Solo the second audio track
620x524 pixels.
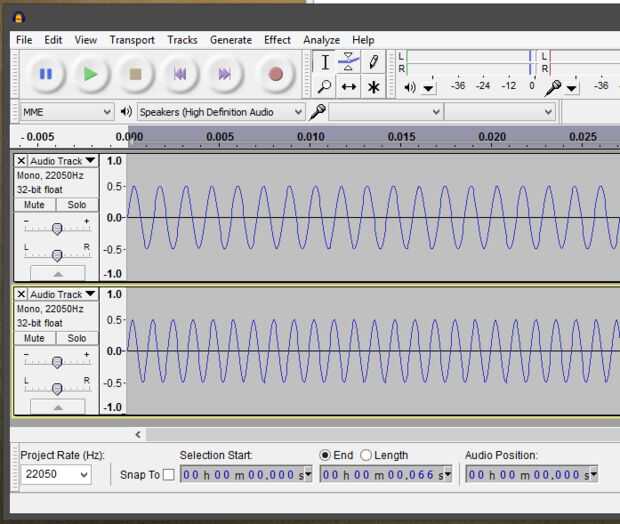coord(77,338)
